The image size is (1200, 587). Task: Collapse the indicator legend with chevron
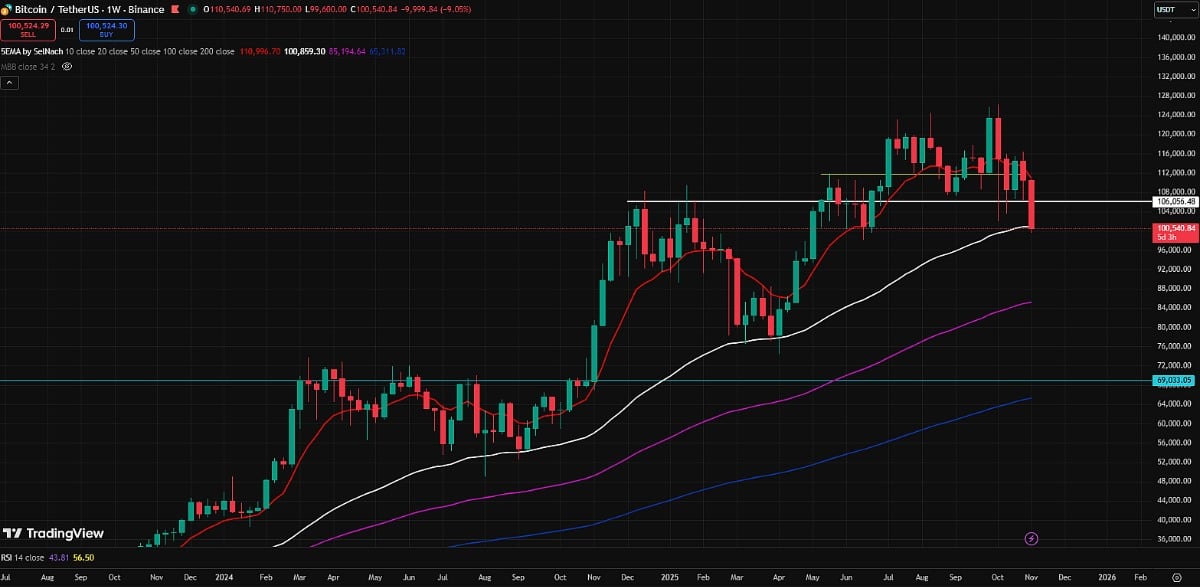point(7,84)
